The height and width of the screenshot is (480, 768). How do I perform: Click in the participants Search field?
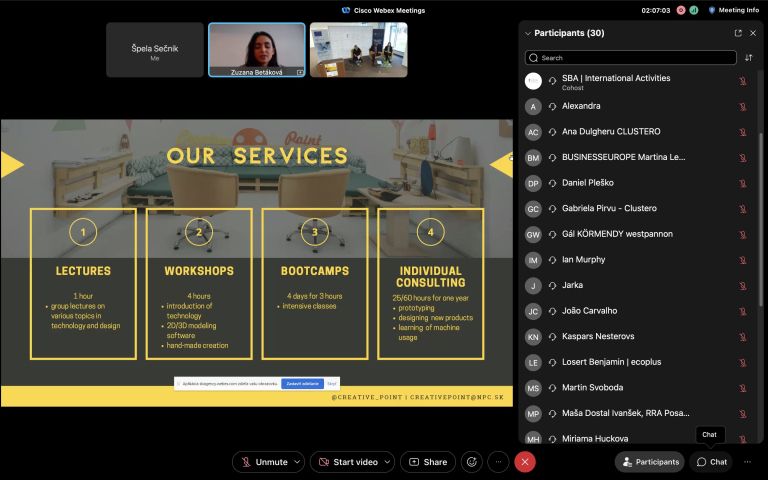[630, 58]
